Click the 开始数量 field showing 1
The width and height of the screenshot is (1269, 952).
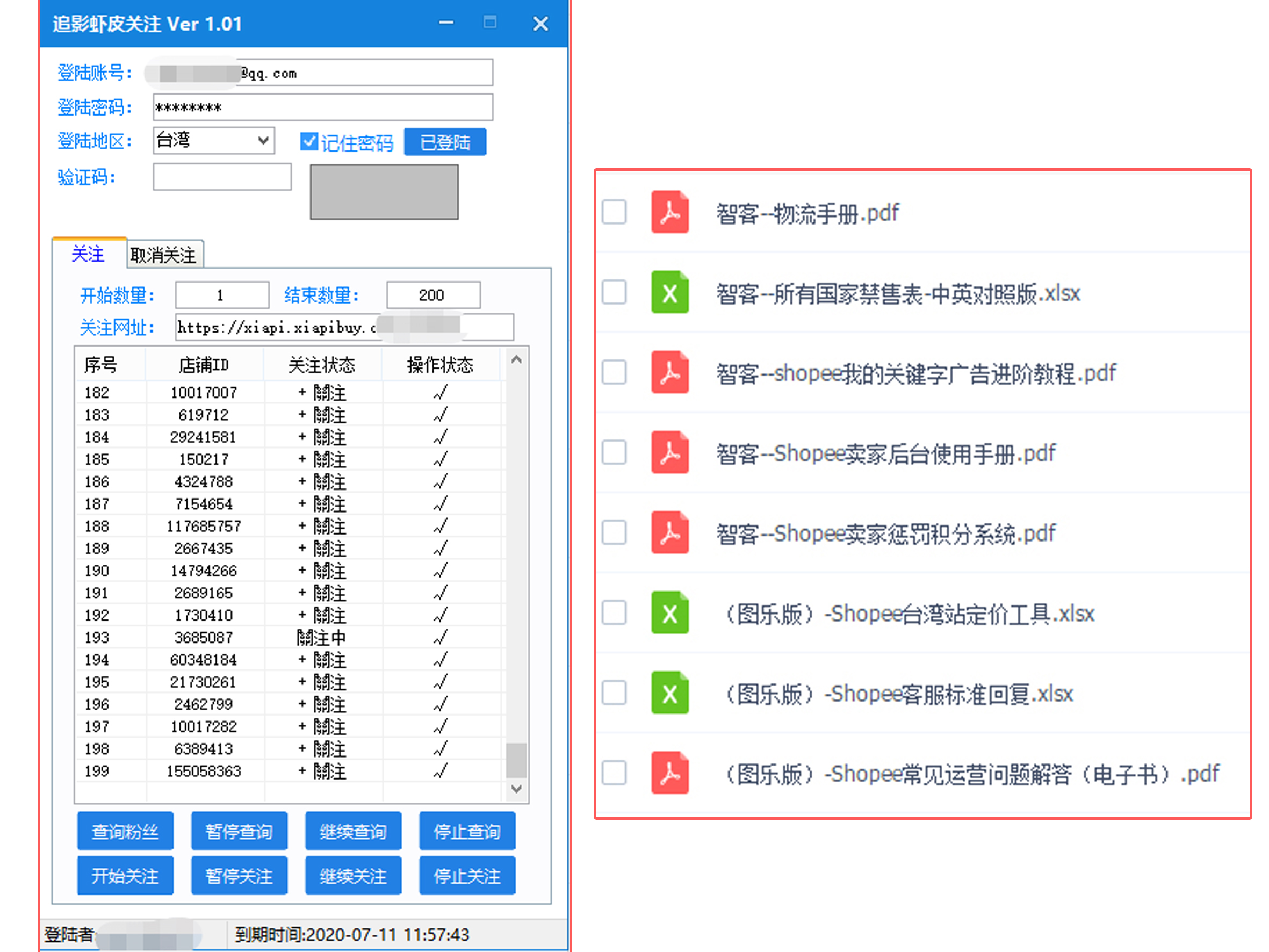[x=222, y=295]
